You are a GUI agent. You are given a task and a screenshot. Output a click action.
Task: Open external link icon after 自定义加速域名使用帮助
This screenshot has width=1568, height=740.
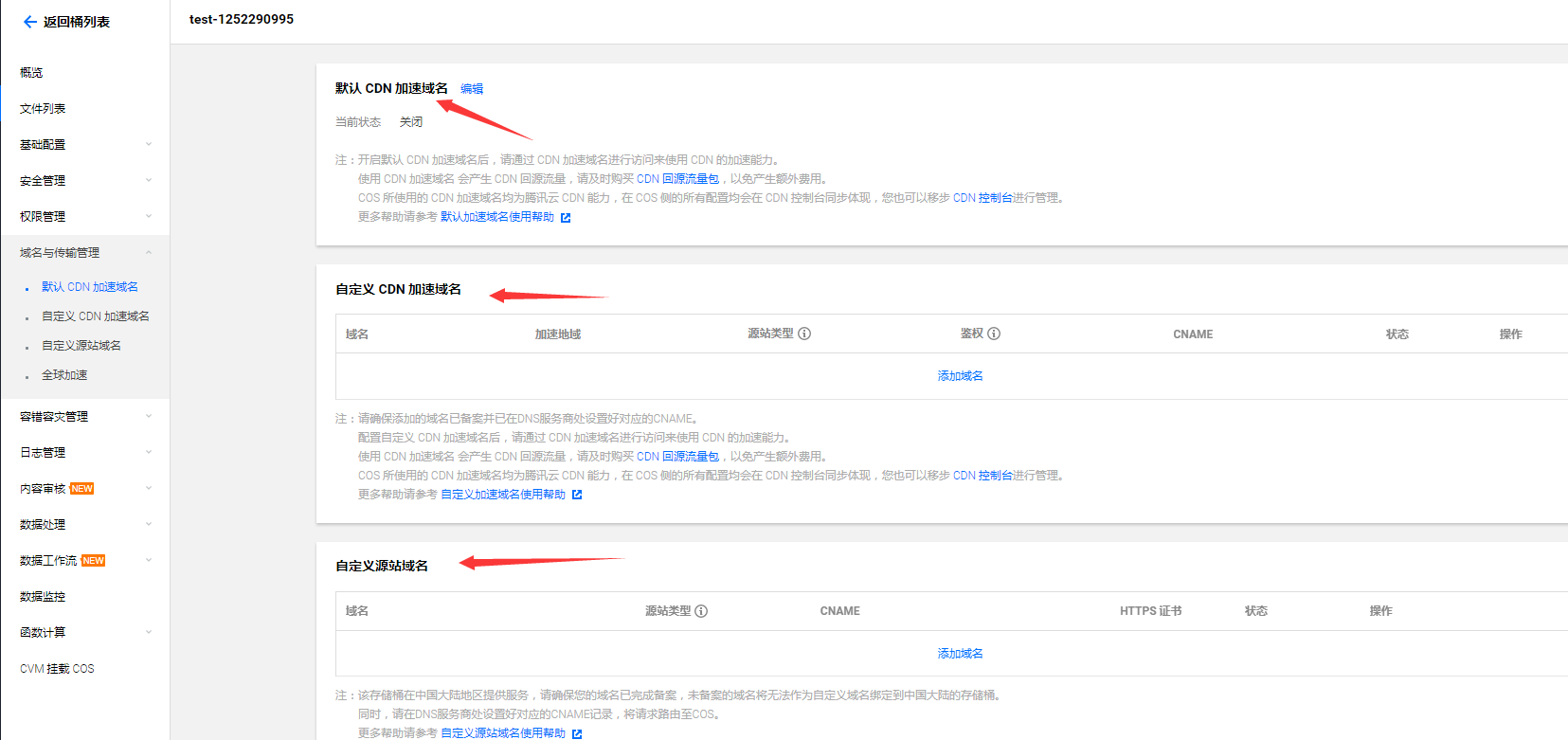tap(577, 495)
